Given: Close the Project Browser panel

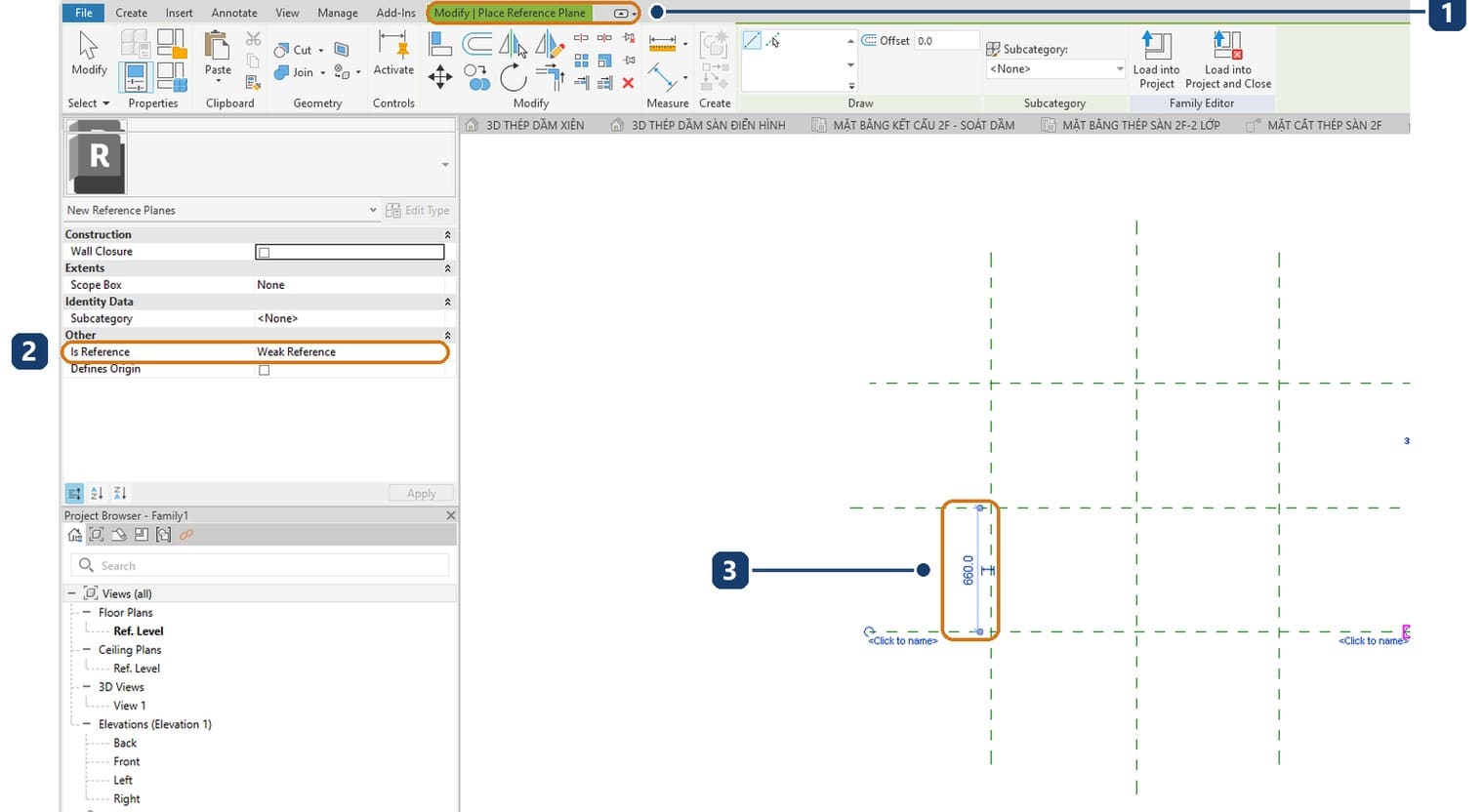Looking at the screenshot, I should [450, 515].
